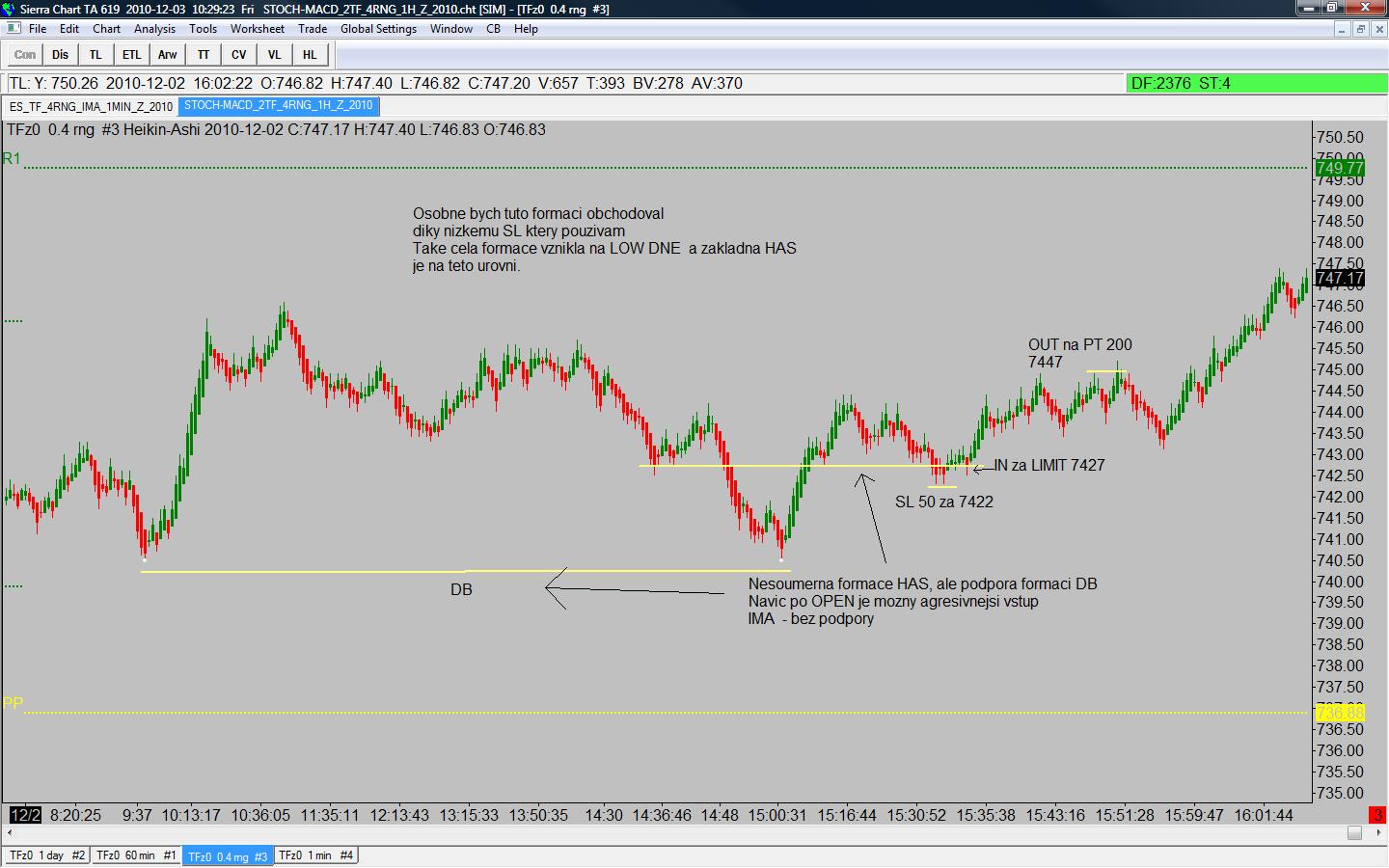
Task: Select the TFz0 0.4 rng #3 chart tab
Action: (228, 856)
